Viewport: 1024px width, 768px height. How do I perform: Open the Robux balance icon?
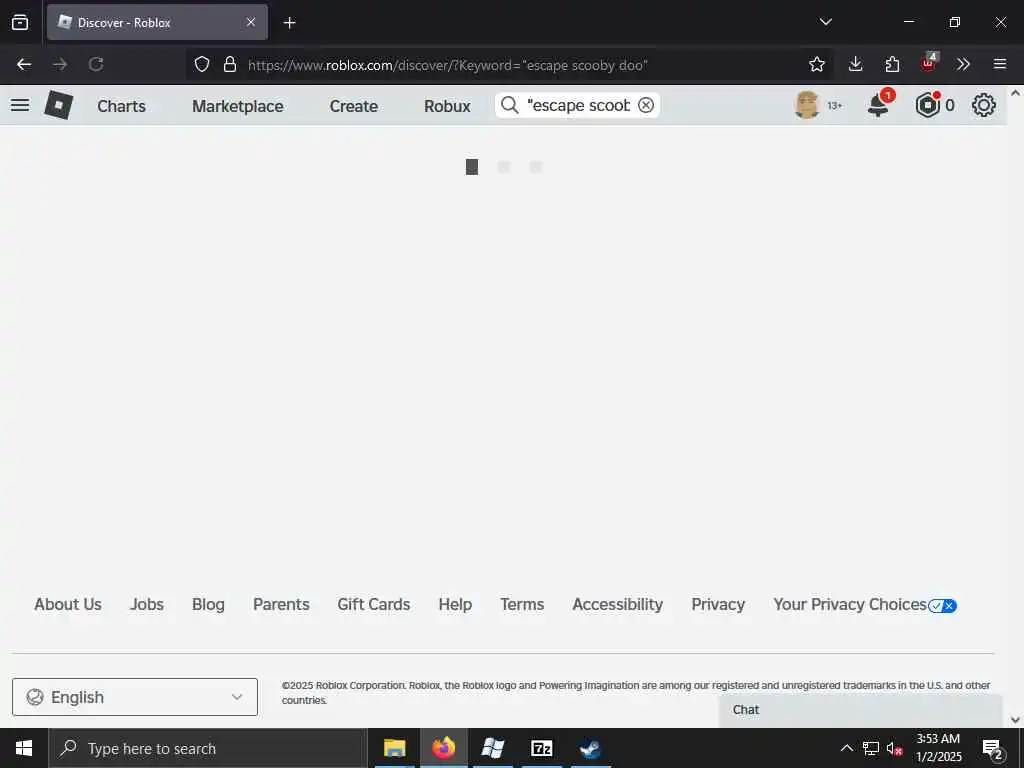[x=927, y=105]
